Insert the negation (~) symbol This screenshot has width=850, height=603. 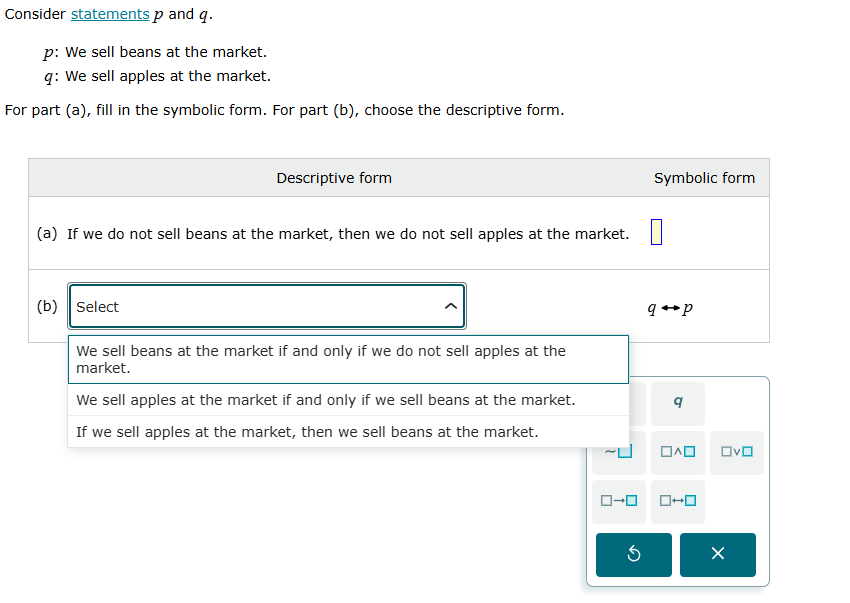[618, 452]
